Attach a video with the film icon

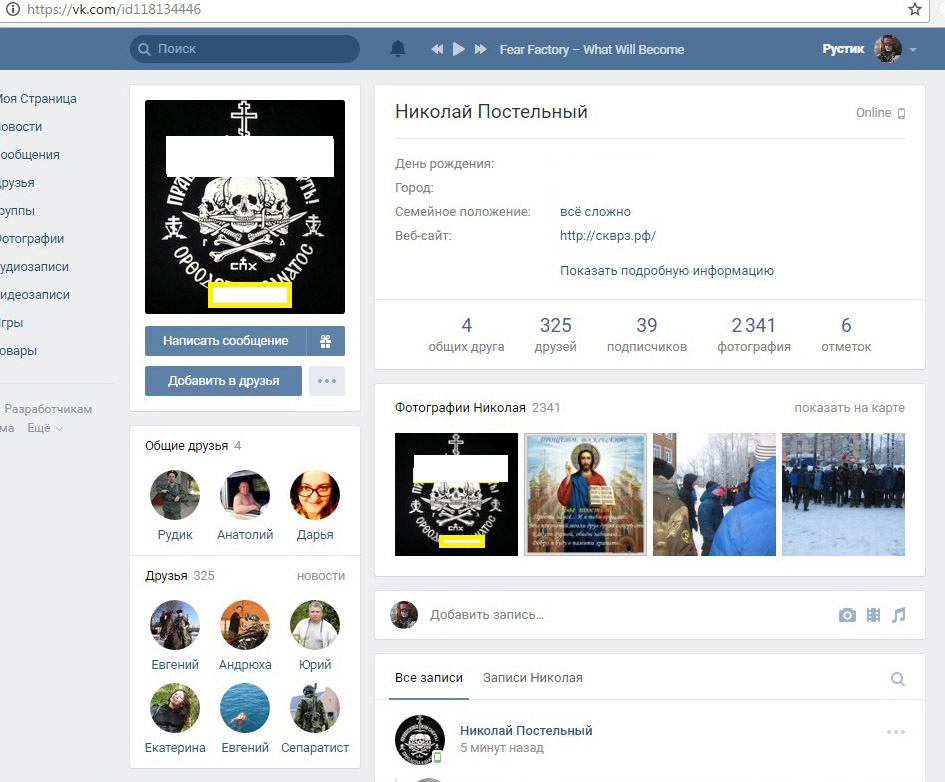tap(873, 615)
